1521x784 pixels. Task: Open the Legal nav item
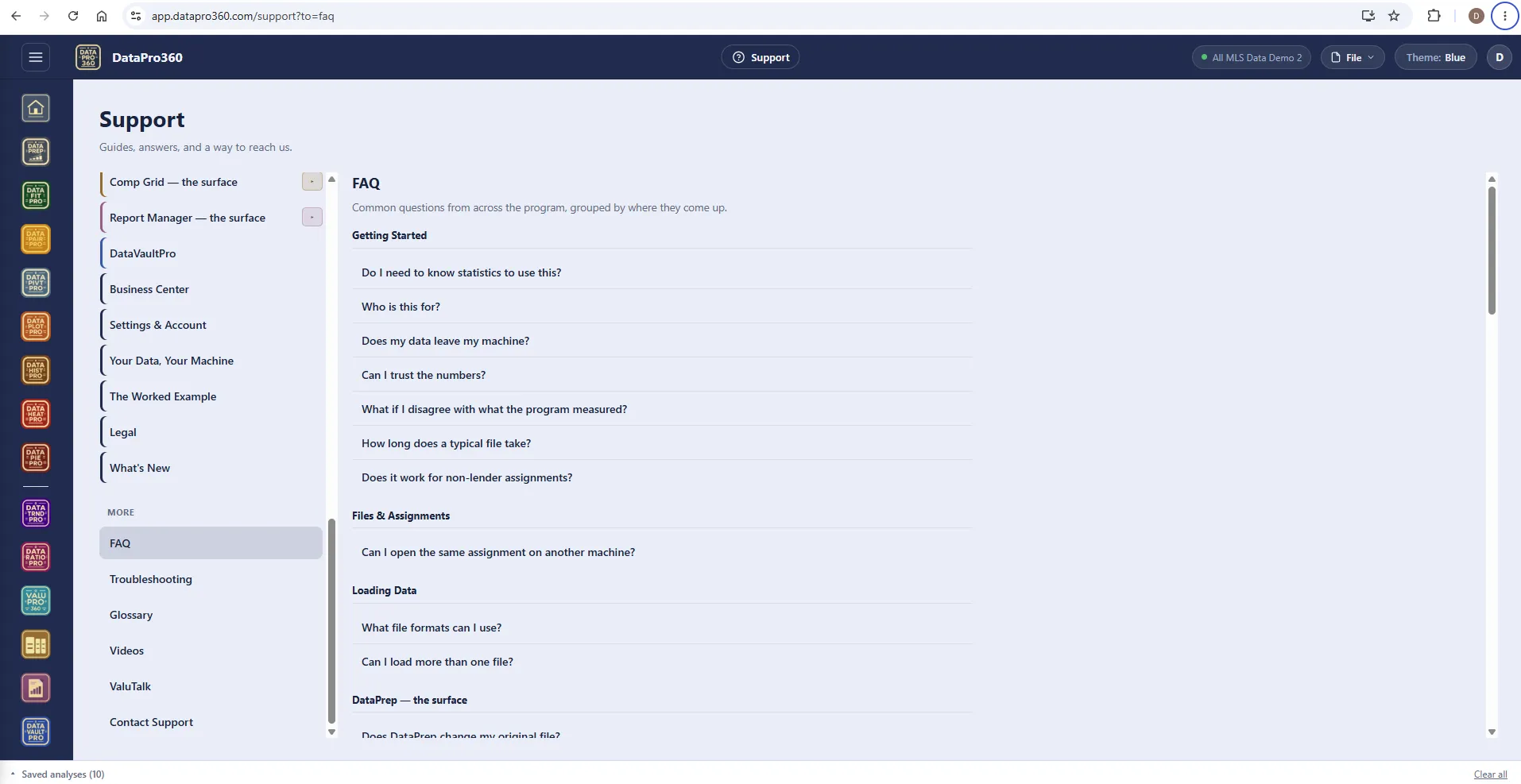tap(211, 432)
